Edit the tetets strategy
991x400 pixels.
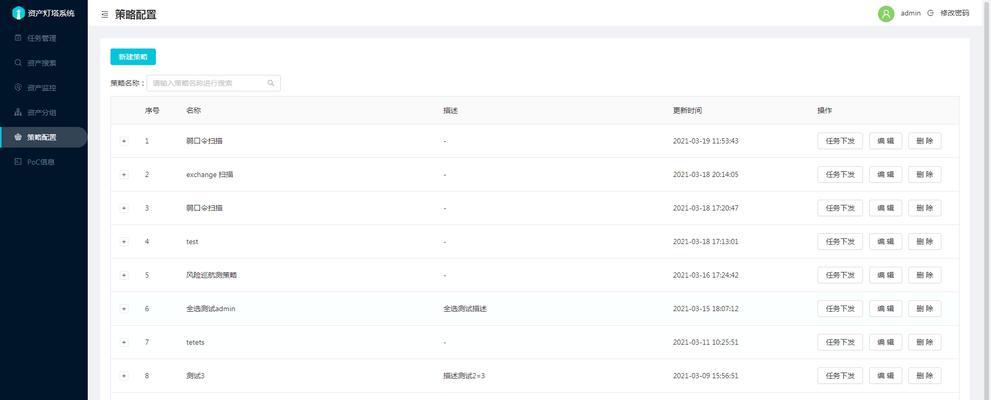point(885,342)
